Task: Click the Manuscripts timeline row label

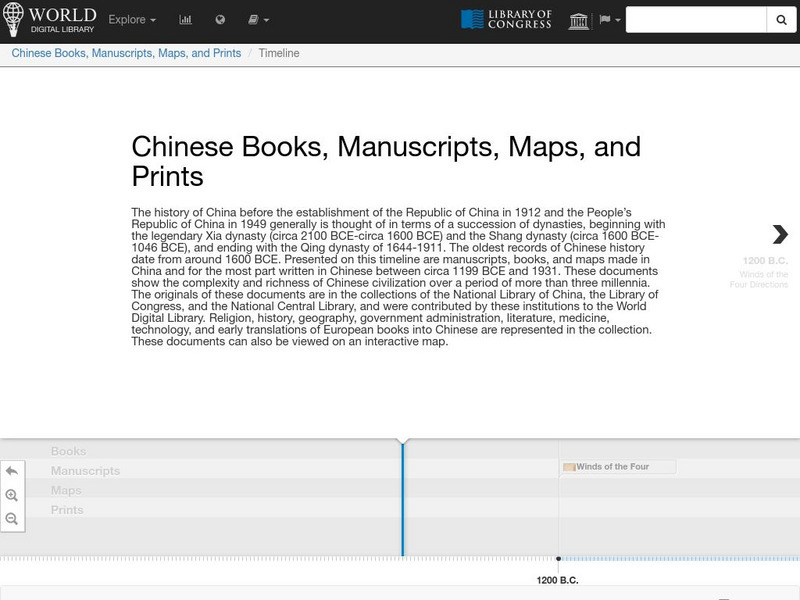Action: [x=85, y=471]
